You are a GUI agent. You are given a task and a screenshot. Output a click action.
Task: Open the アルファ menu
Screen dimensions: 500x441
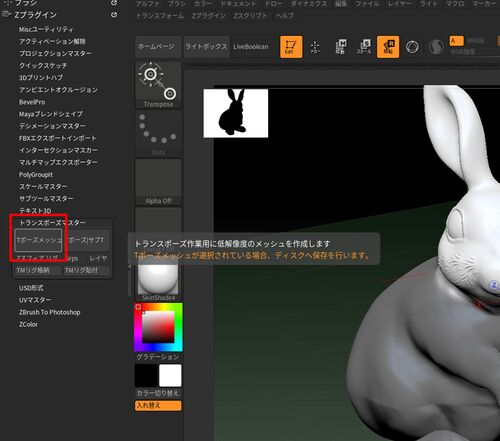tap(148, 4)
